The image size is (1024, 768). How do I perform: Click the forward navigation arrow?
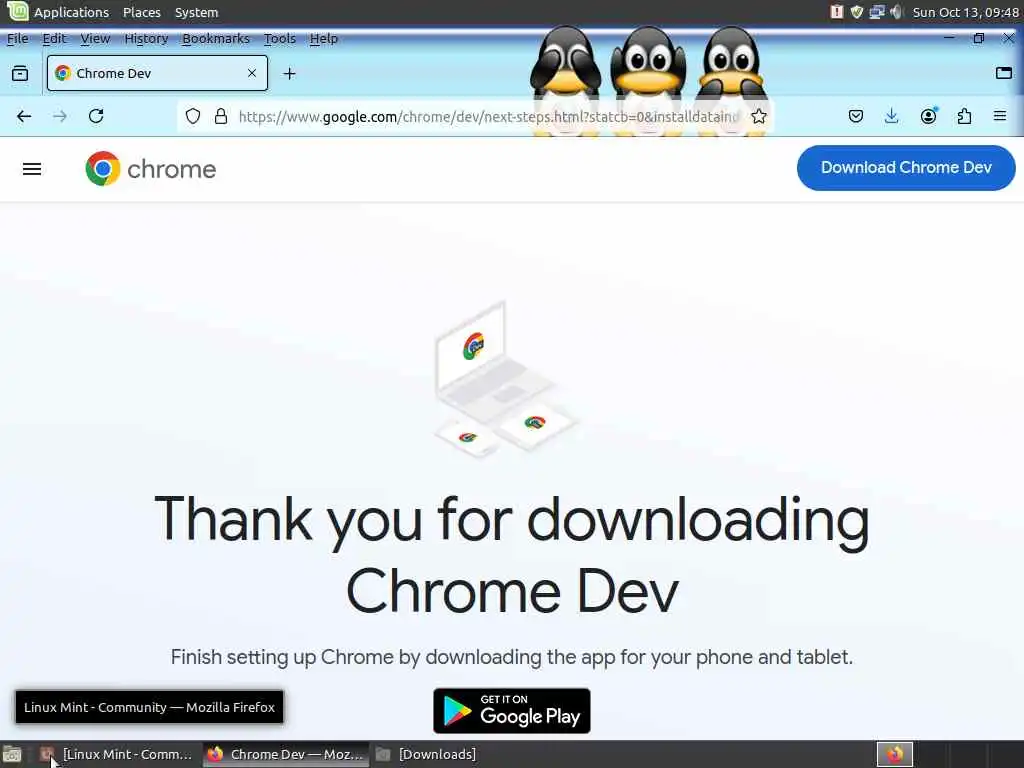click(60, 116)
